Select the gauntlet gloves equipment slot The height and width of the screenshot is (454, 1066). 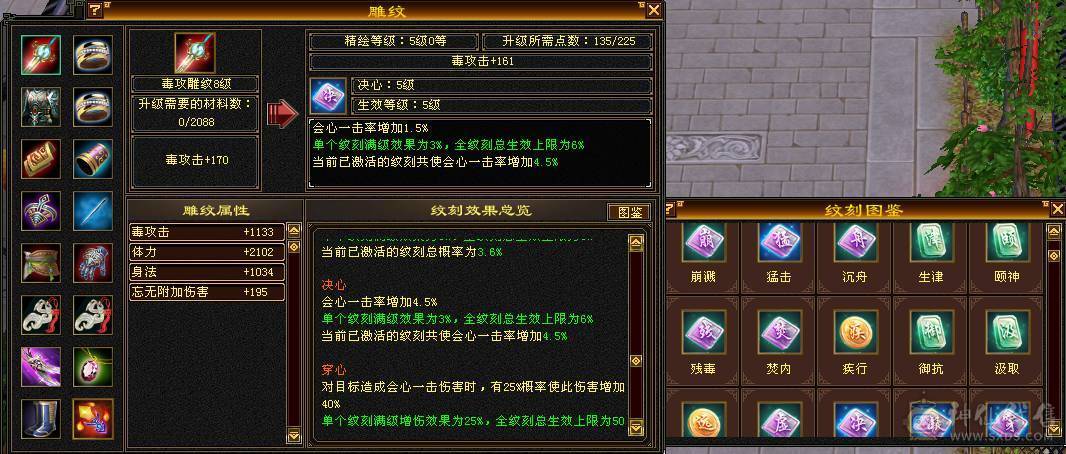93,263
